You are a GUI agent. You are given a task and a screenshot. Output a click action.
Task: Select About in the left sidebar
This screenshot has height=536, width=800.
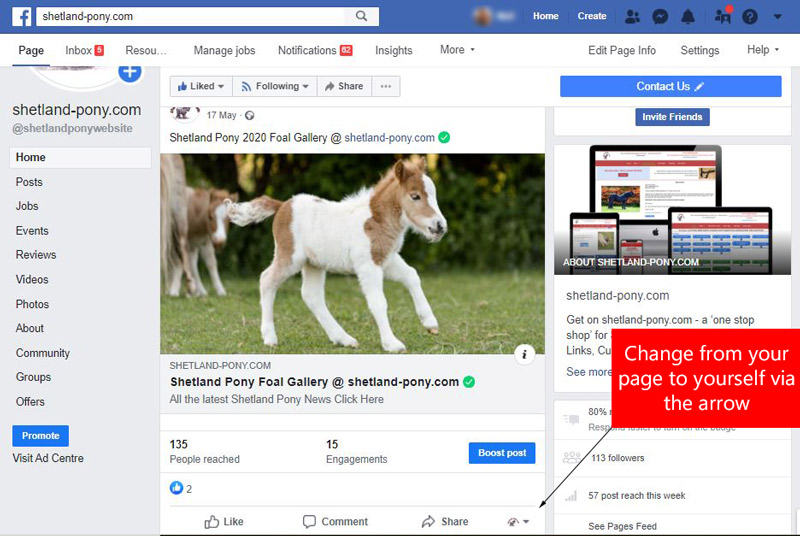tap(30, 328)
